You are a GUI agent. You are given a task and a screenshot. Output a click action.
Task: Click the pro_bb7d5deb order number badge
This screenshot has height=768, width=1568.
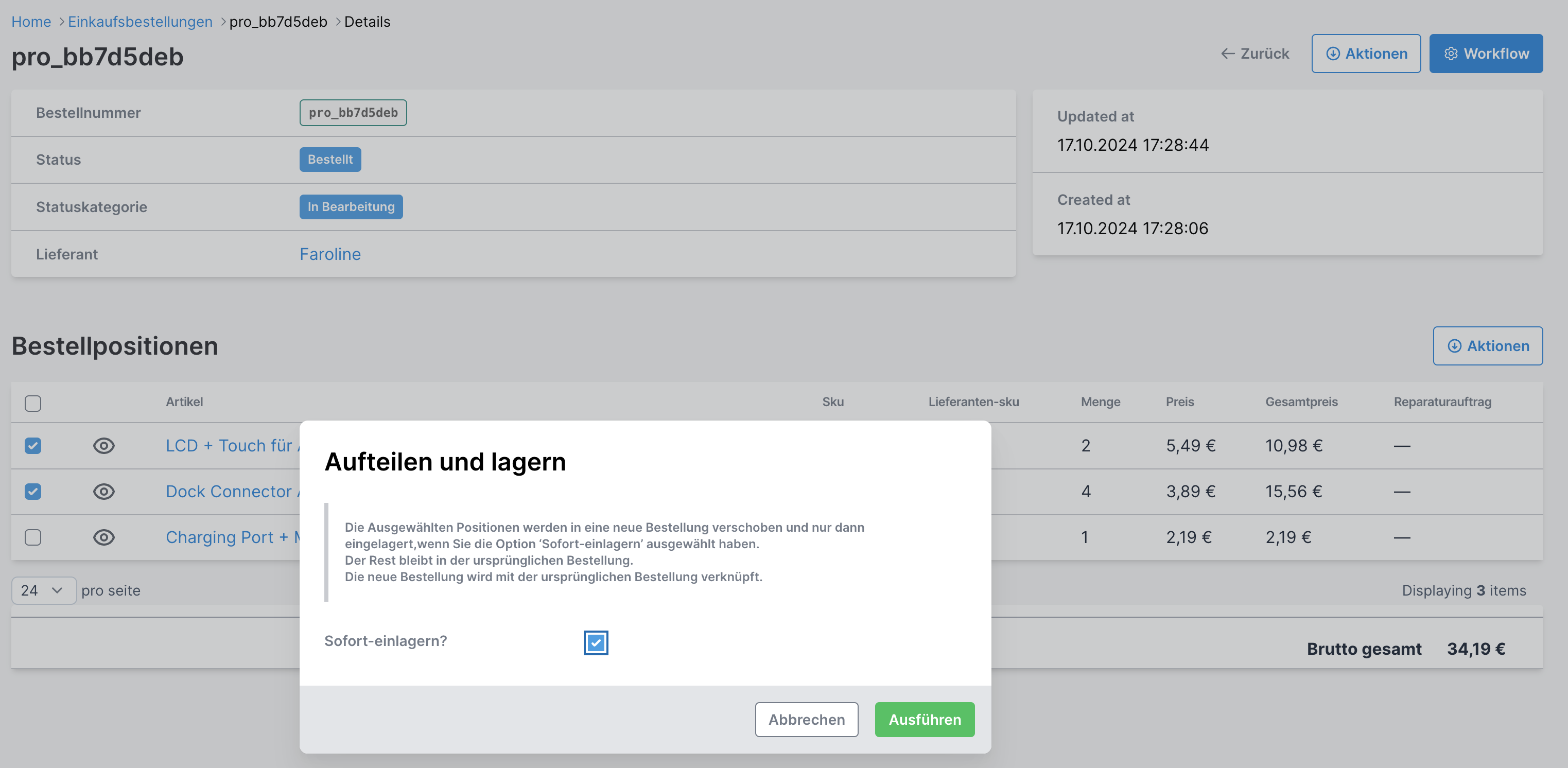pos(353,113)
